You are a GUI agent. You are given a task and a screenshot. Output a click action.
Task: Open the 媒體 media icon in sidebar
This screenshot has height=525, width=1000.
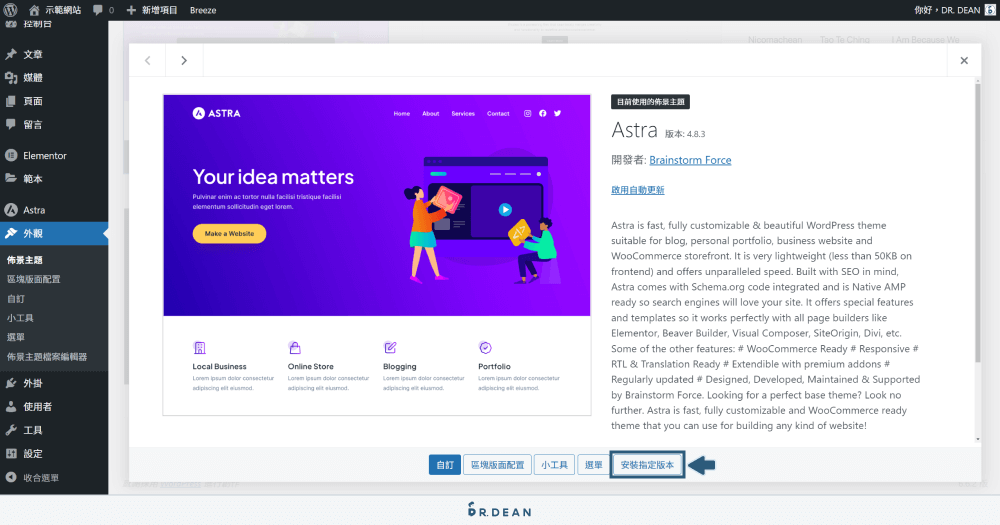11,77
